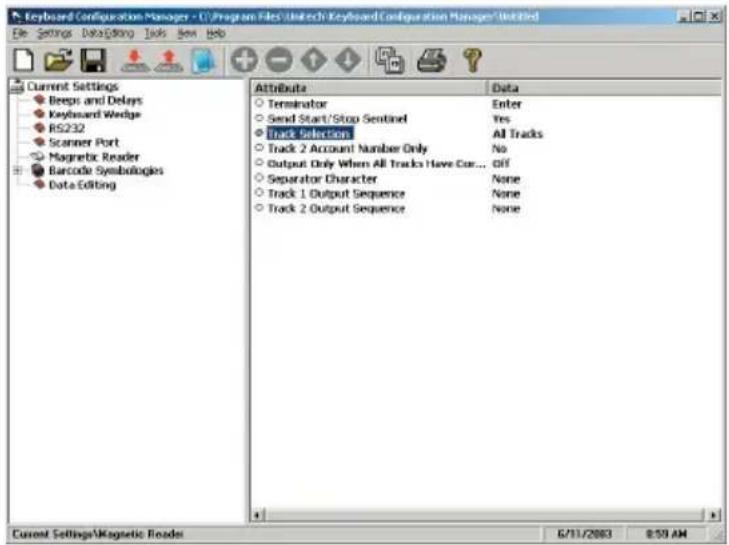Select RS232 in the tree

67,128
